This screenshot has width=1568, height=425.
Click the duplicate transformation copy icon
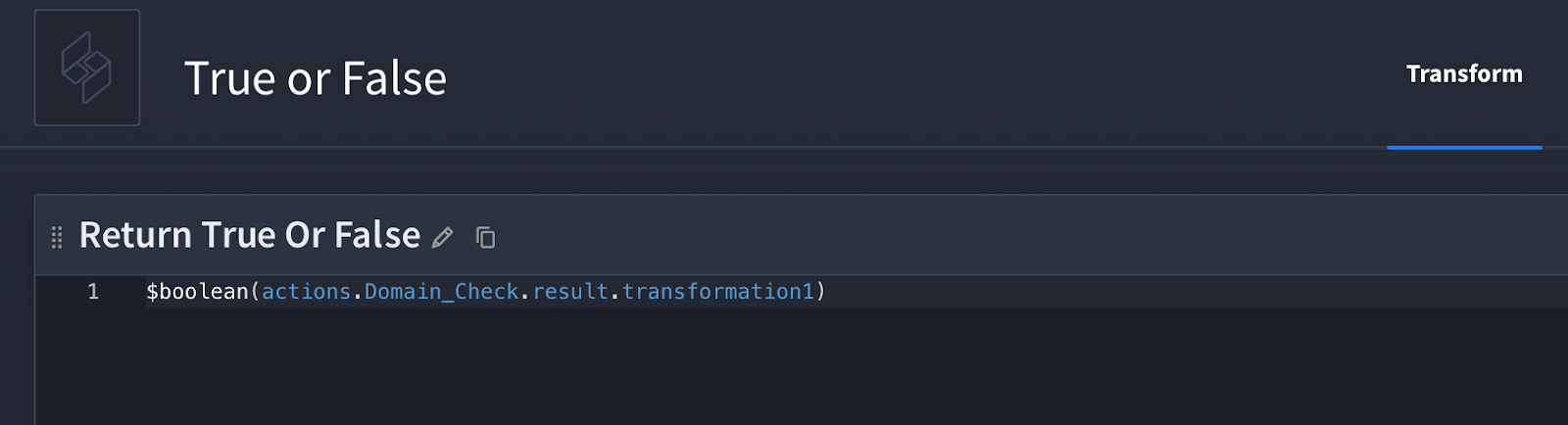(x=485, y=237)
